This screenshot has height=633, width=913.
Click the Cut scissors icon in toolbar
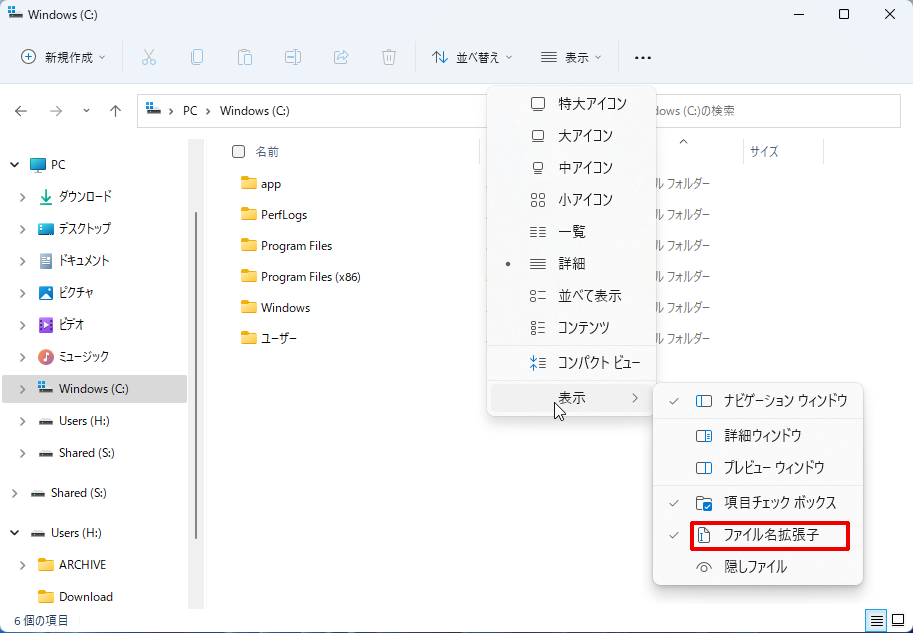[x=149, y=57]
